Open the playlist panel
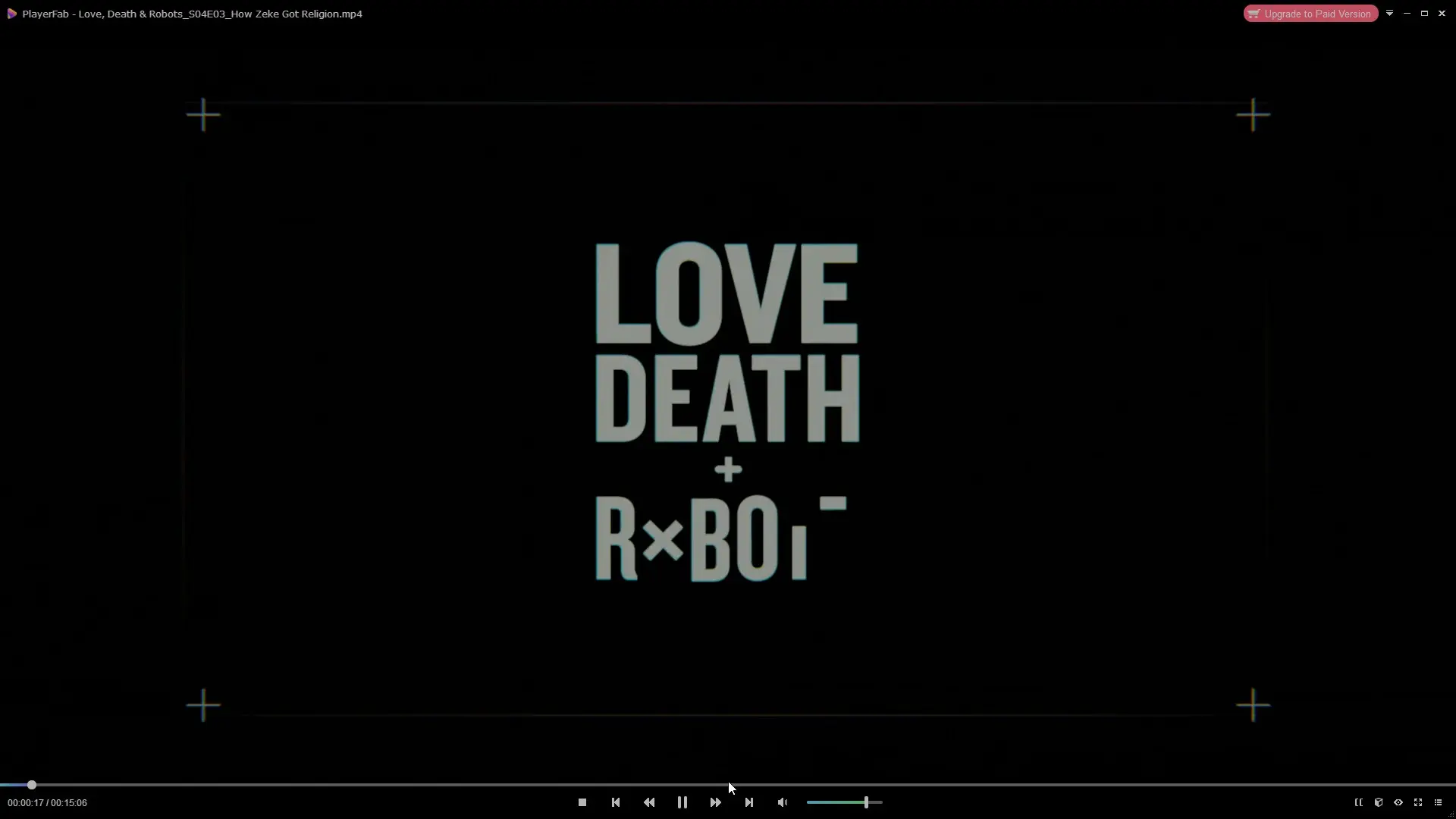This screenshot has width=1456, height=819. (x=1438, y=802)
